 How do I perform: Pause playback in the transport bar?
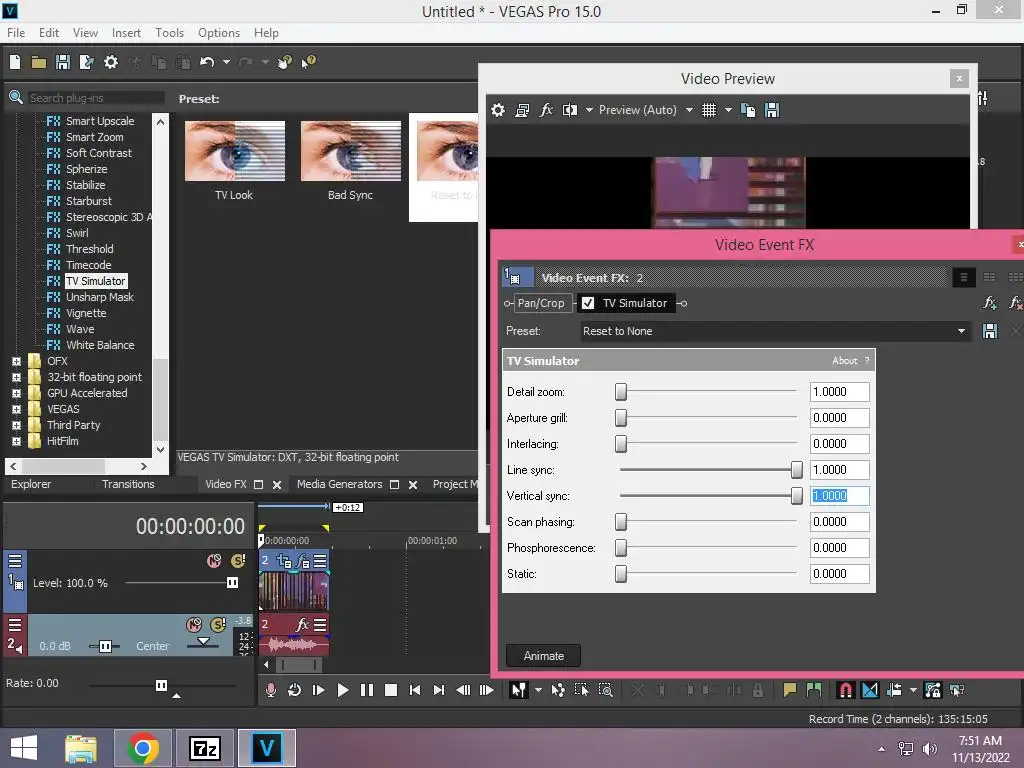pyautogui.click(x=366, y=690)
